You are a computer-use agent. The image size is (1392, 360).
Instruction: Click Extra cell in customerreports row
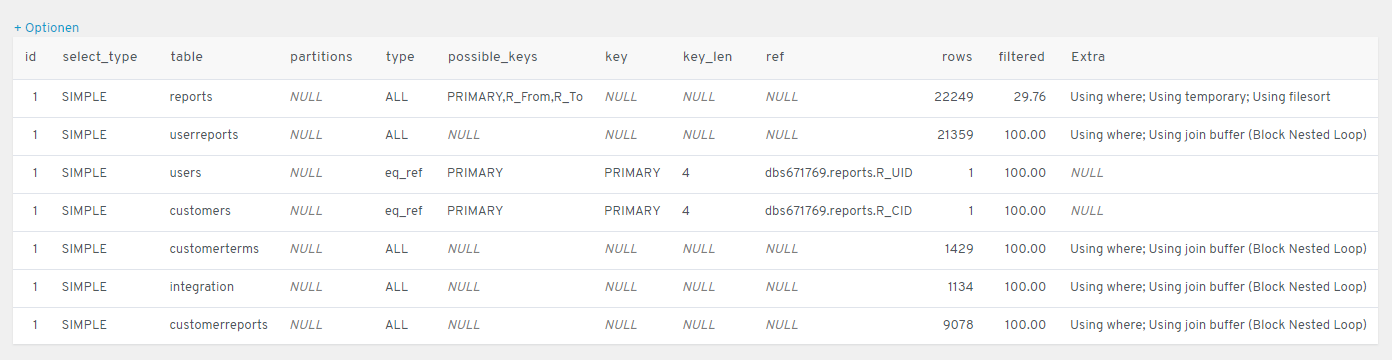(x=1218, y=325)
